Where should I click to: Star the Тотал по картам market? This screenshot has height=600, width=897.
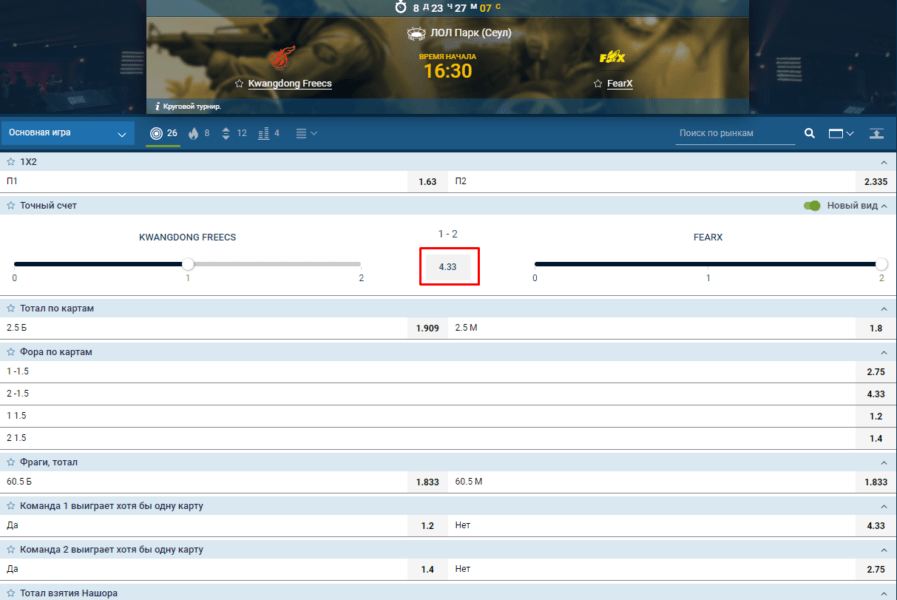point(11,308)
